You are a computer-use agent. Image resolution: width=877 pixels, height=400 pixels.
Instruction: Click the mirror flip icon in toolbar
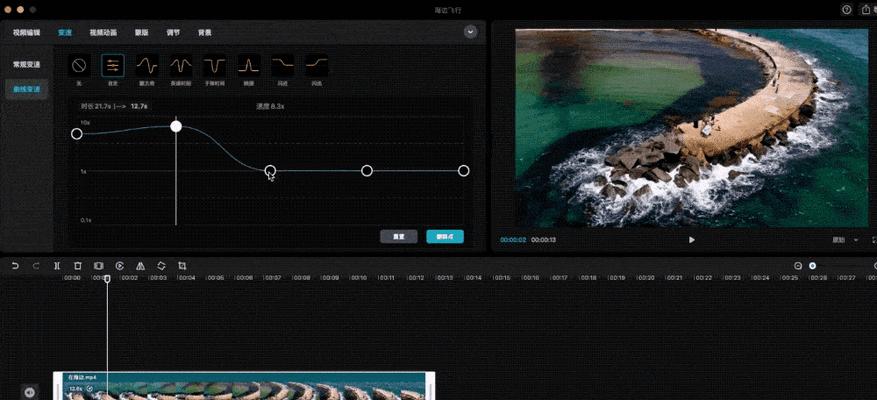[140, 266]
